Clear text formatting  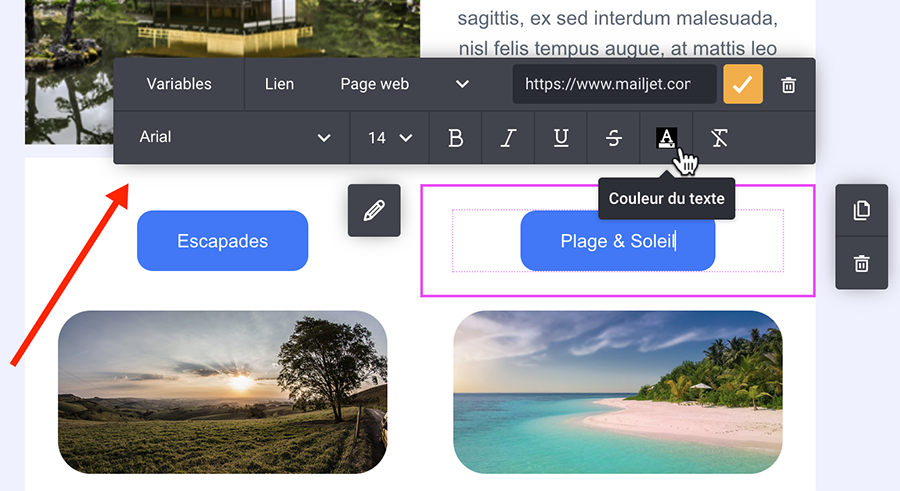coord(719,138)
